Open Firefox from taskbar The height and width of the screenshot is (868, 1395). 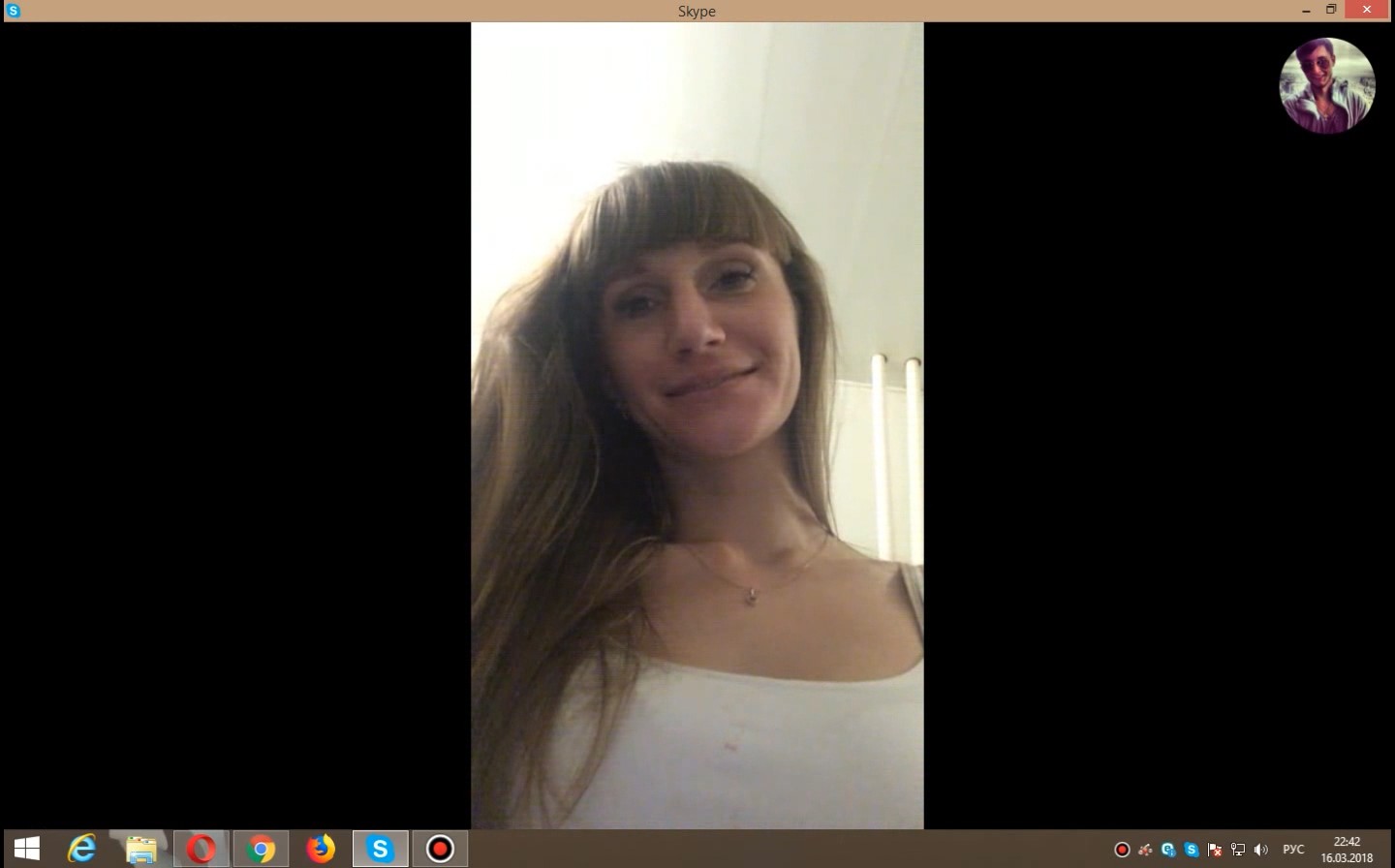pos(321,850)
